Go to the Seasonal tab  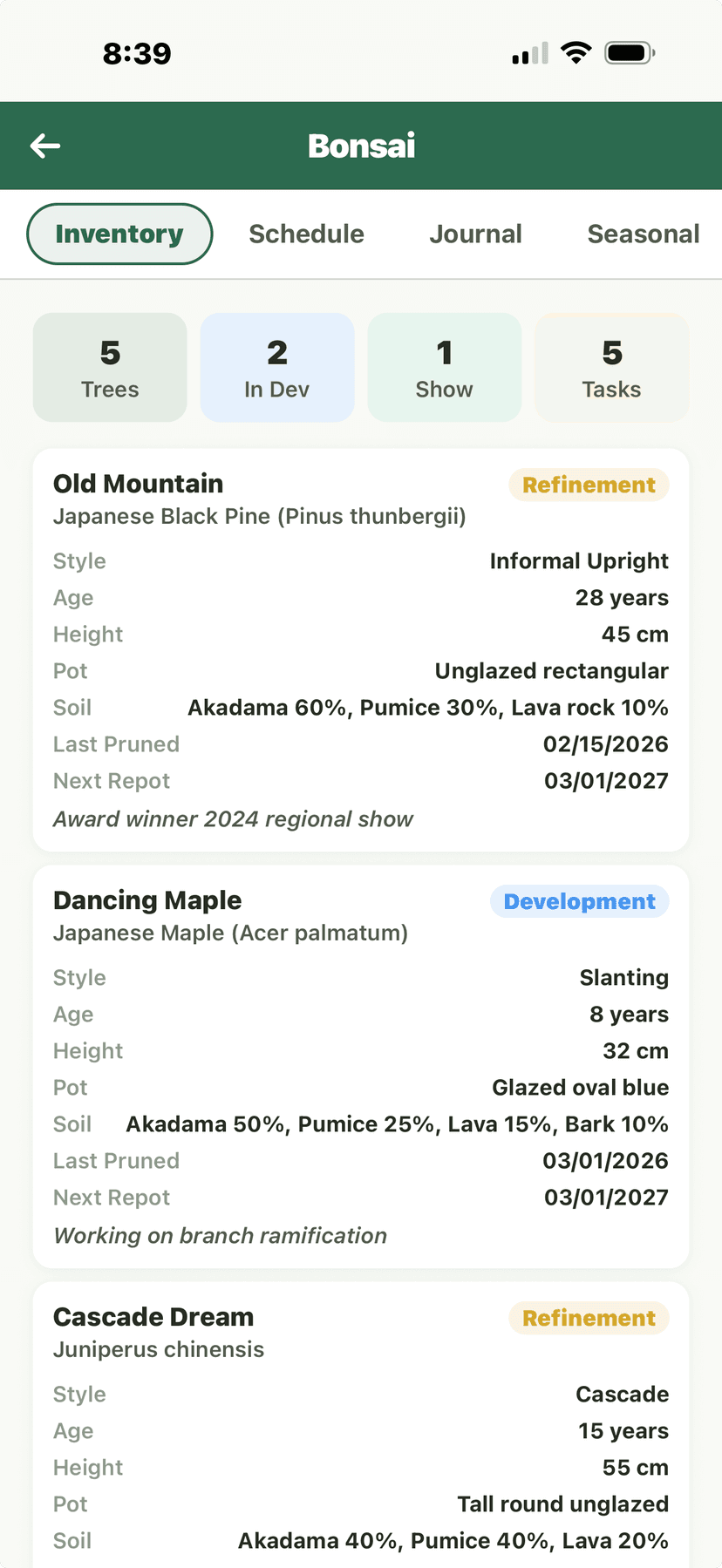point(643,234)
